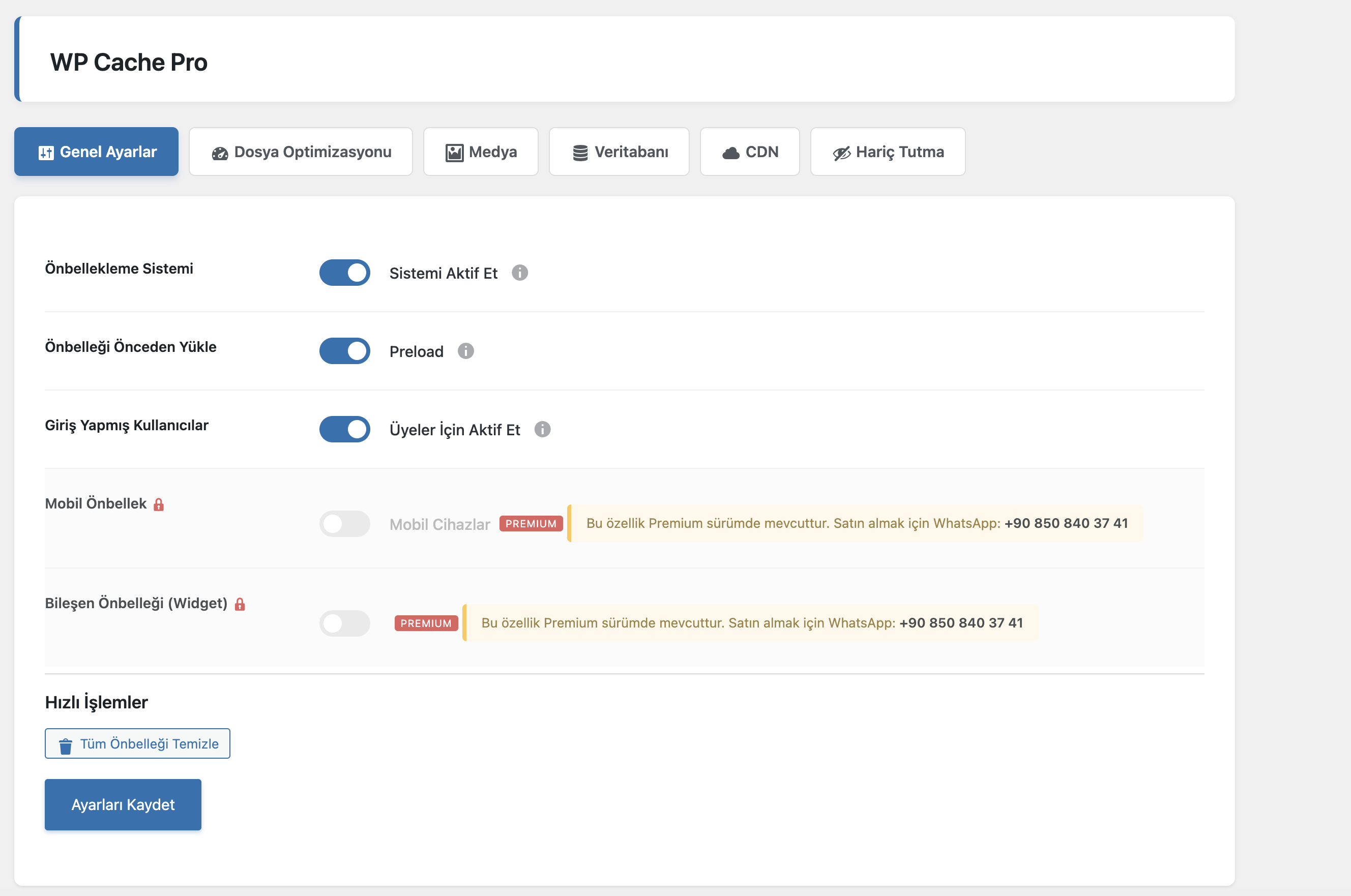Click the speedometer icon on Dosya Optimizasyonu tab
Viewport: 1351px width, 896px height.
220,153
